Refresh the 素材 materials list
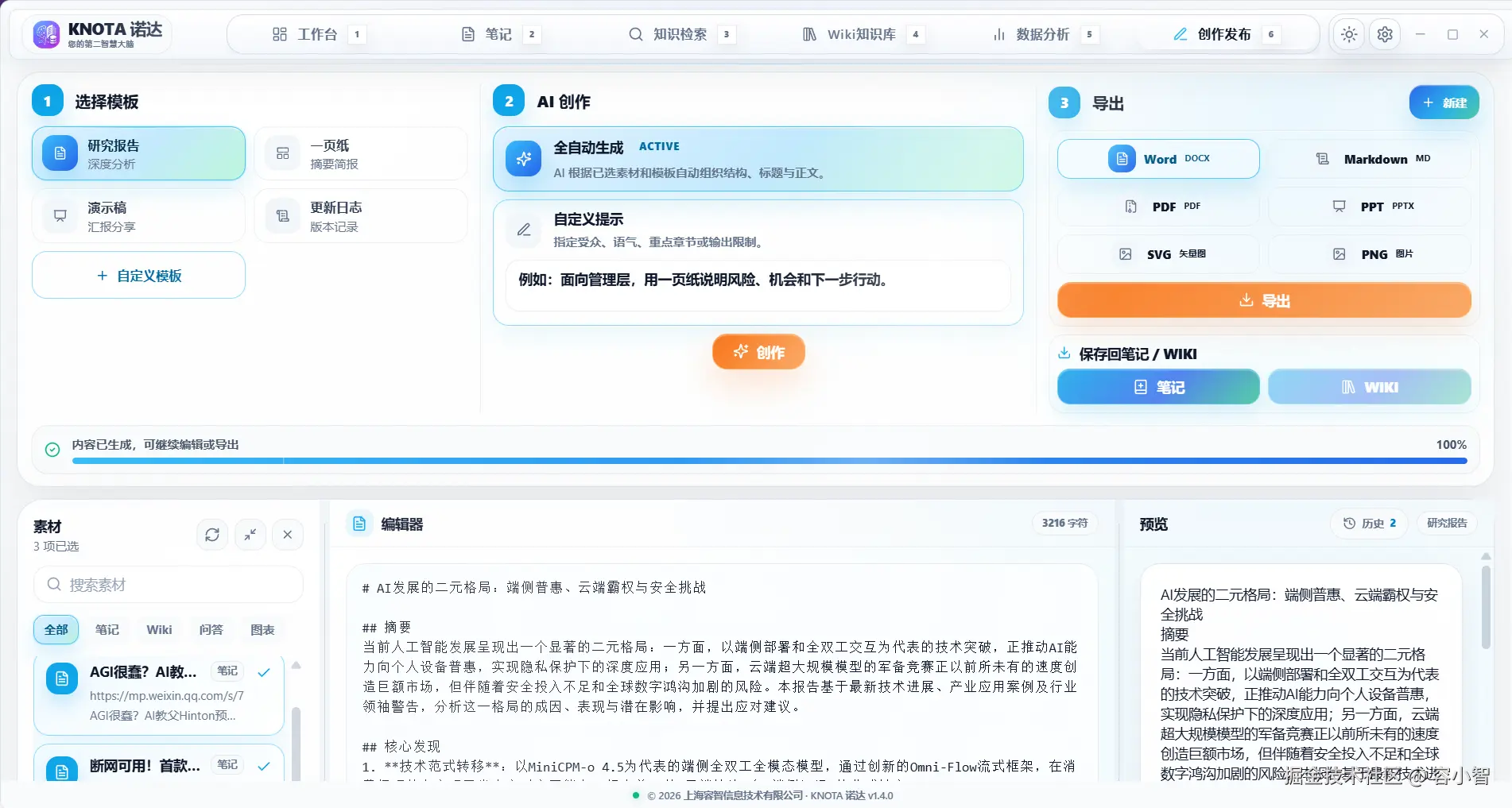This screenshot has height=808, width=1512. tap(211, 535)
